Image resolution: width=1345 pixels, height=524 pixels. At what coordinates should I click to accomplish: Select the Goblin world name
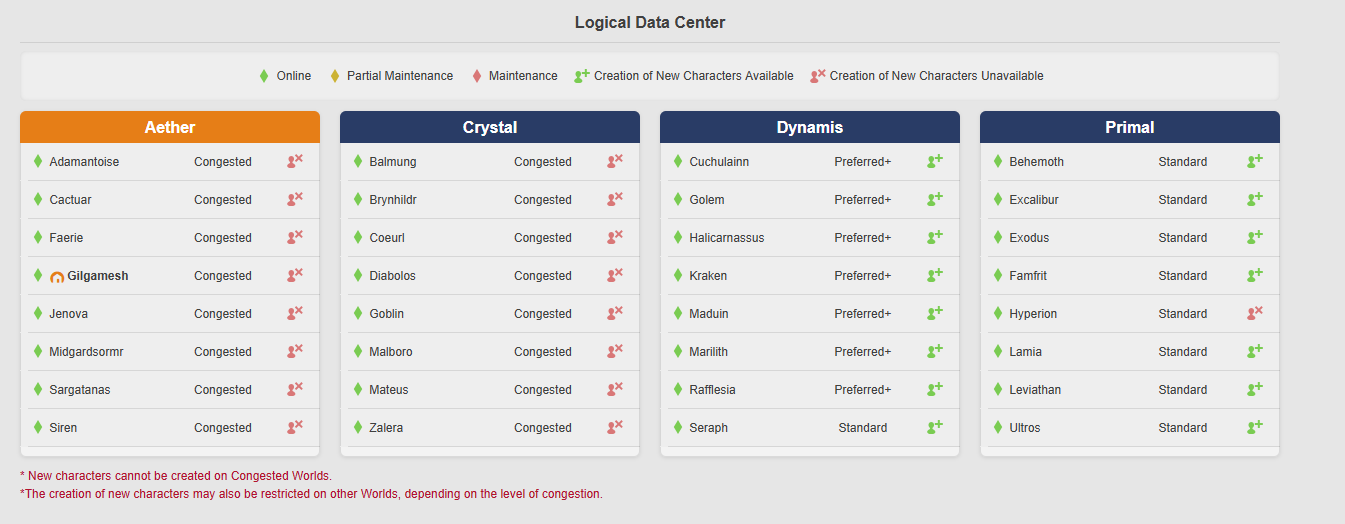tap(387, 314)
